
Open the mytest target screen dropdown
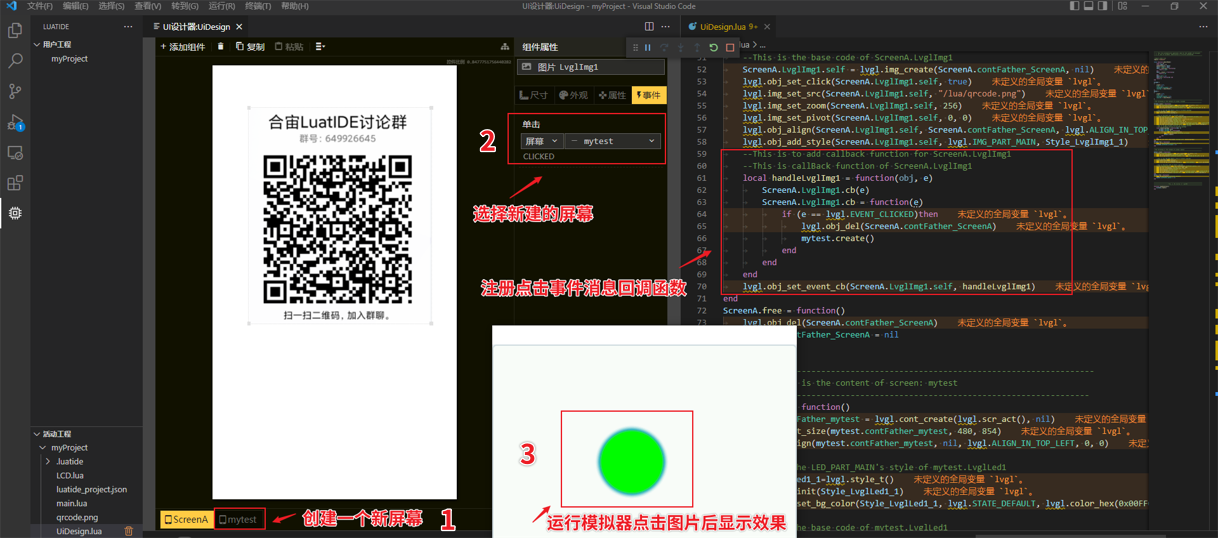(x=612, y=141)
